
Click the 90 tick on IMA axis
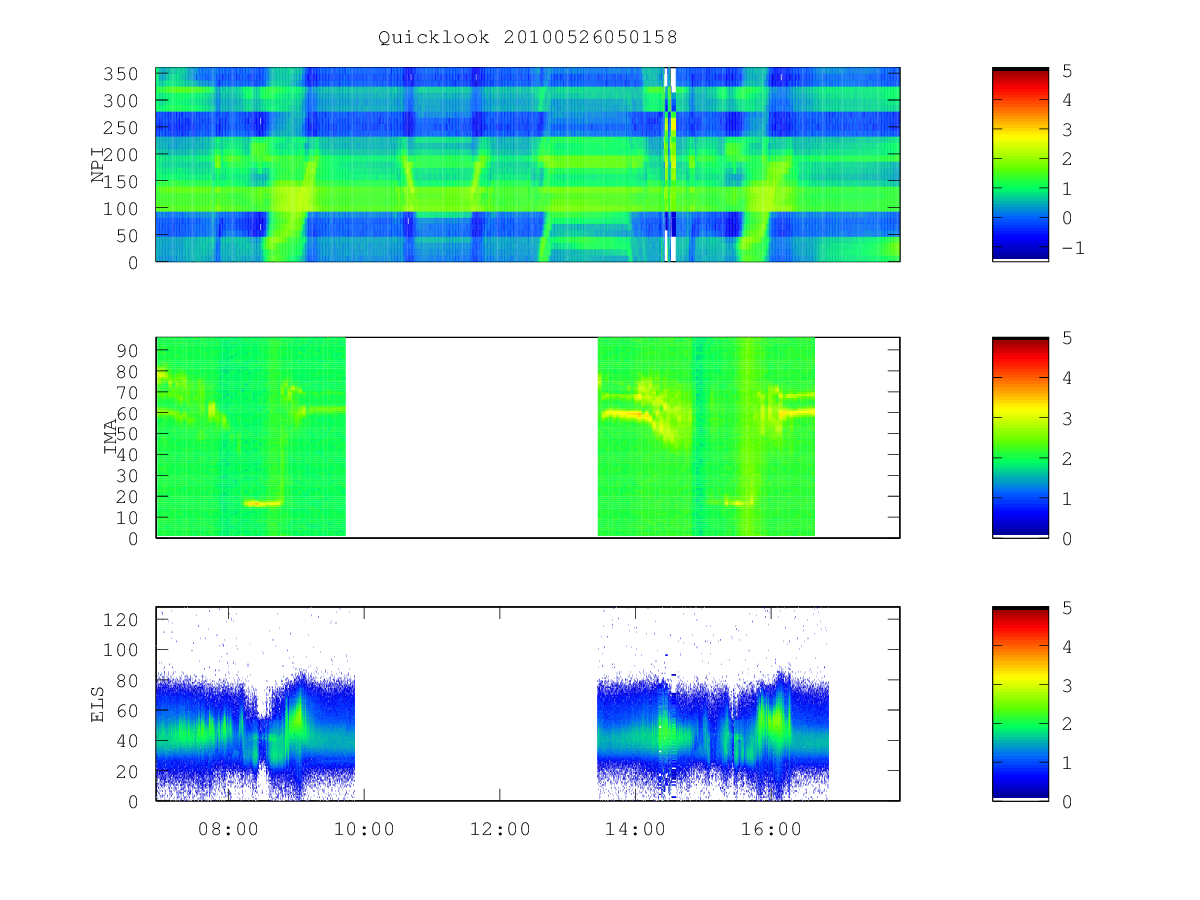click(130, 350)
